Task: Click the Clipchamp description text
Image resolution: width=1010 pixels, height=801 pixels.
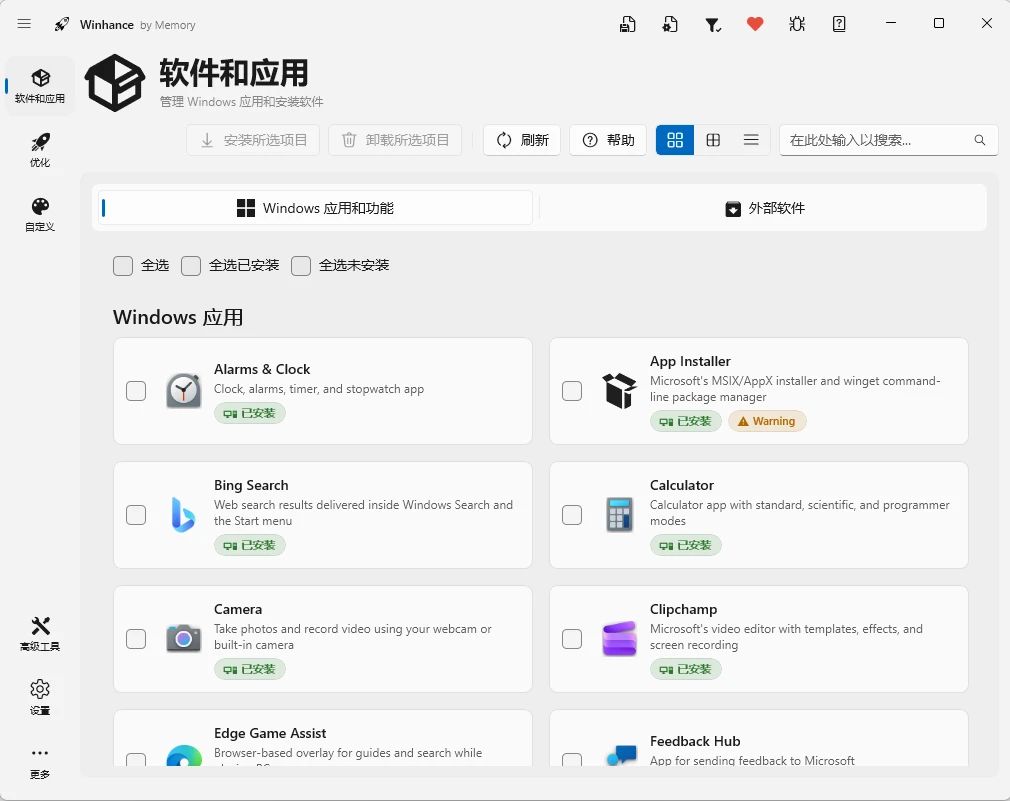Action: (x=786, y=637)
